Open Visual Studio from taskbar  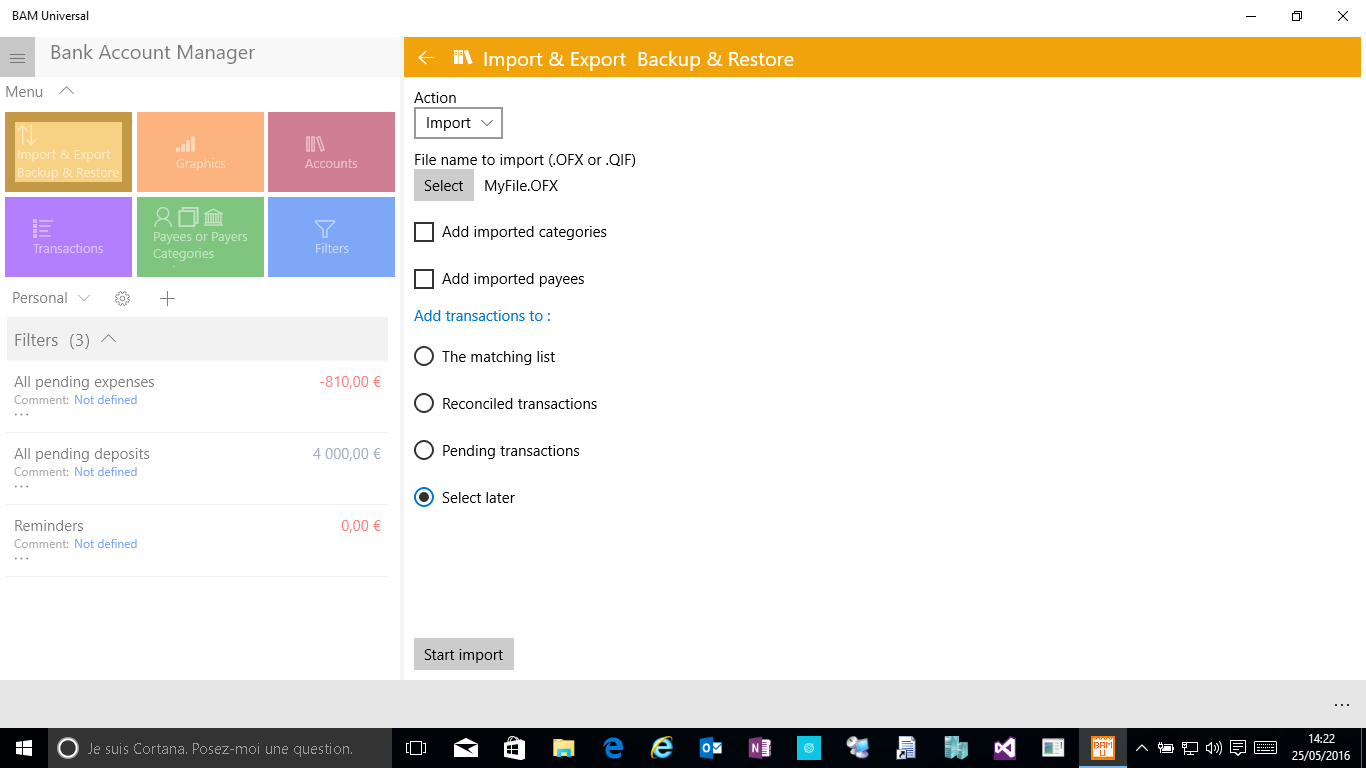(x=1005, y=748)
